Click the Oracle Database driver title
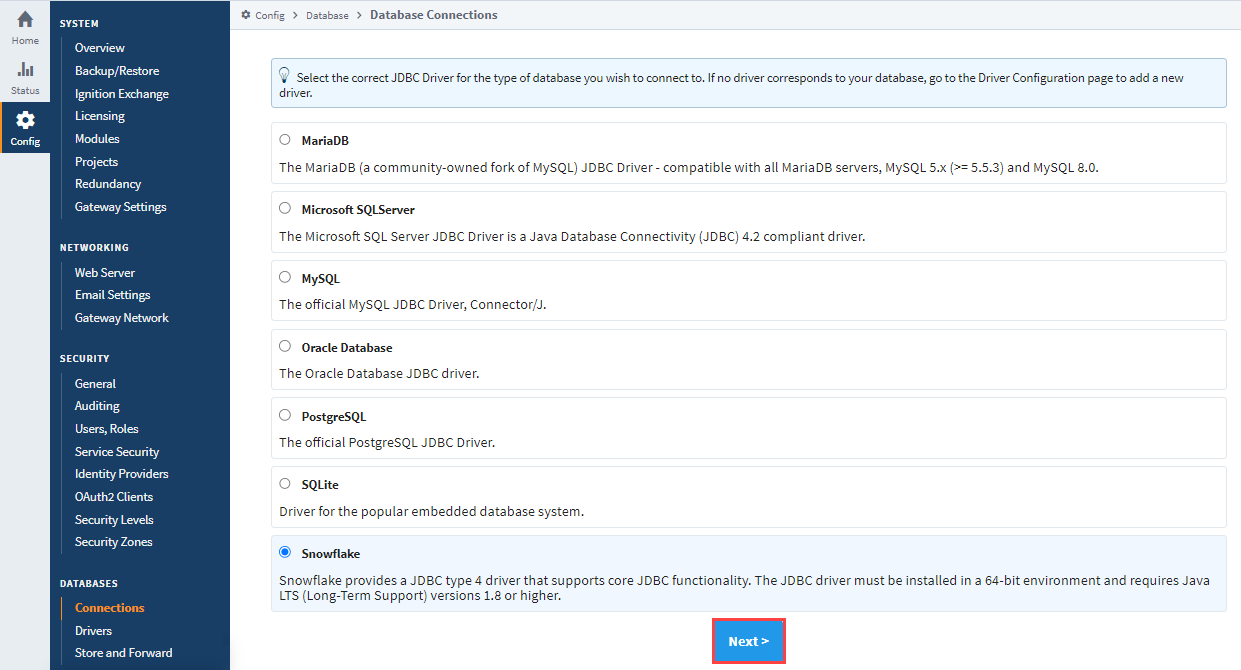1241x670 pixels. tap(347, 348)
